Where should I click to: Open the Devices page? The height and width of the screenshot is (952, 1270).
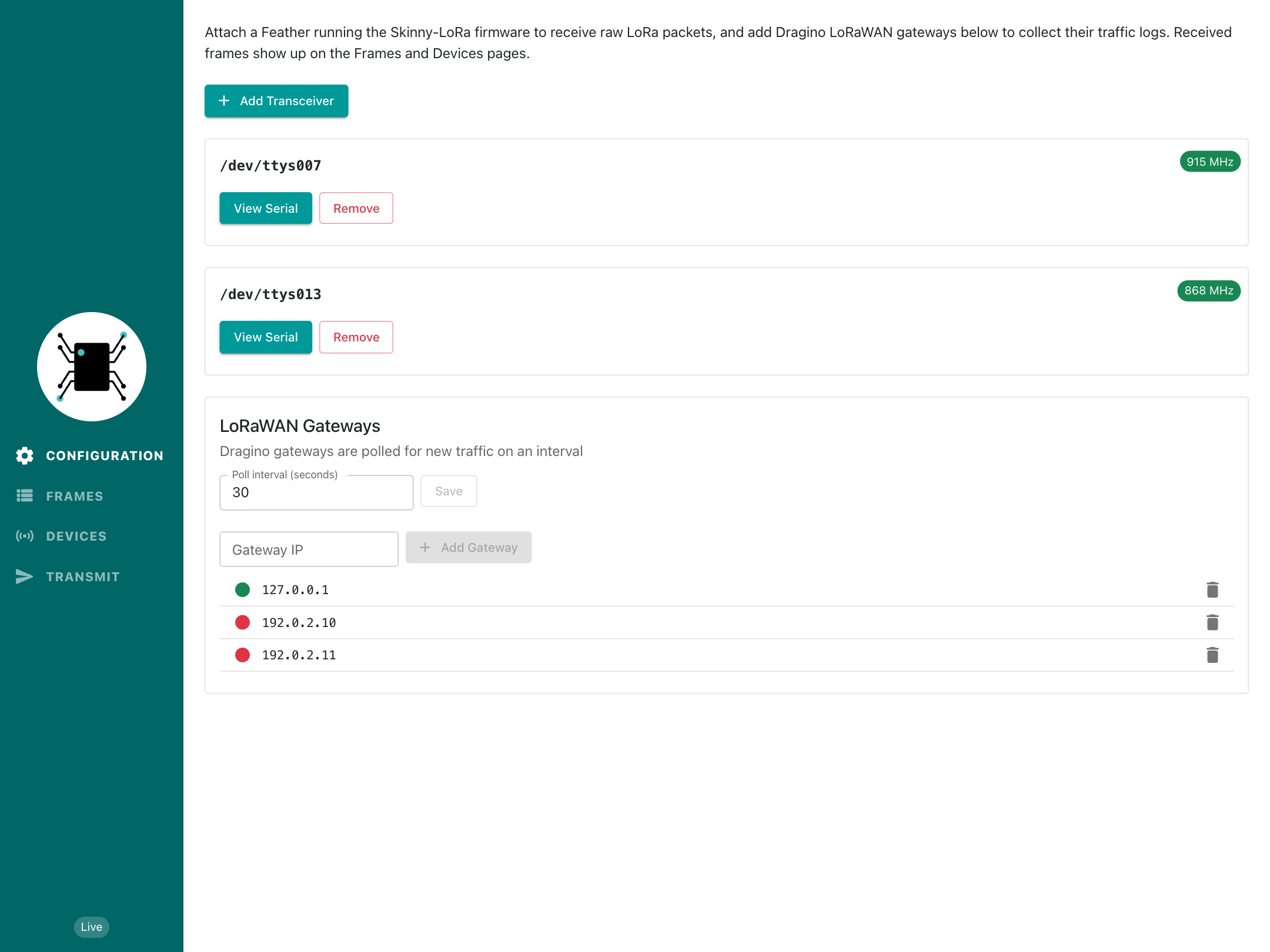tap(61, 536)
